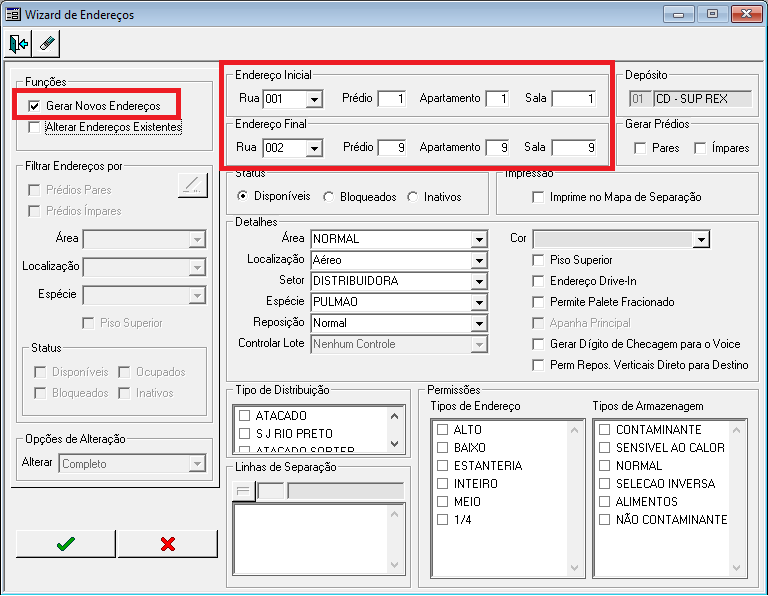Click the Prédio field in Endereço Inicial
Screen dimensions: 768x596
coord(391,99)
